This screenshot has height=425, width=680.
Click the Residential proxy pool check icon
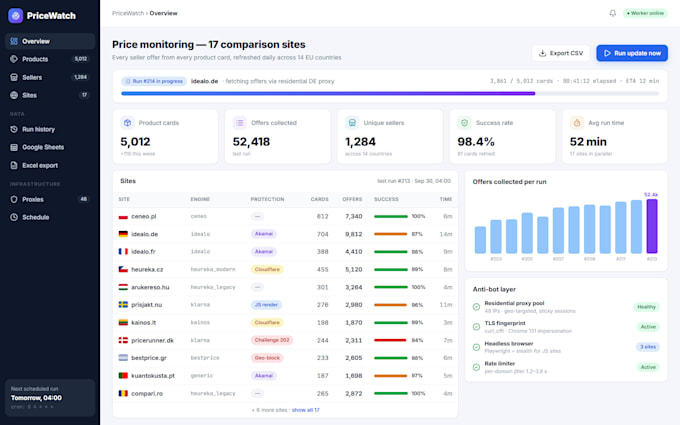tap(476, 307)
